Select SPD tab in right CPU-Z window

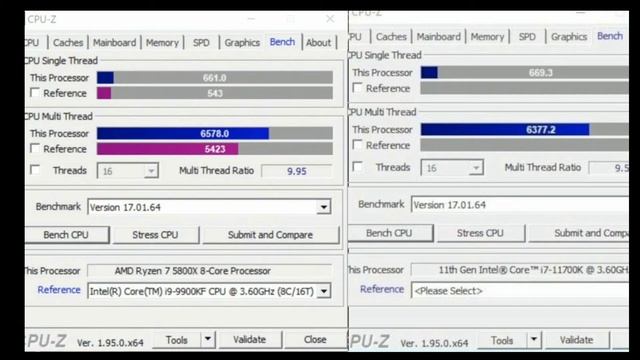coord(527,37)
